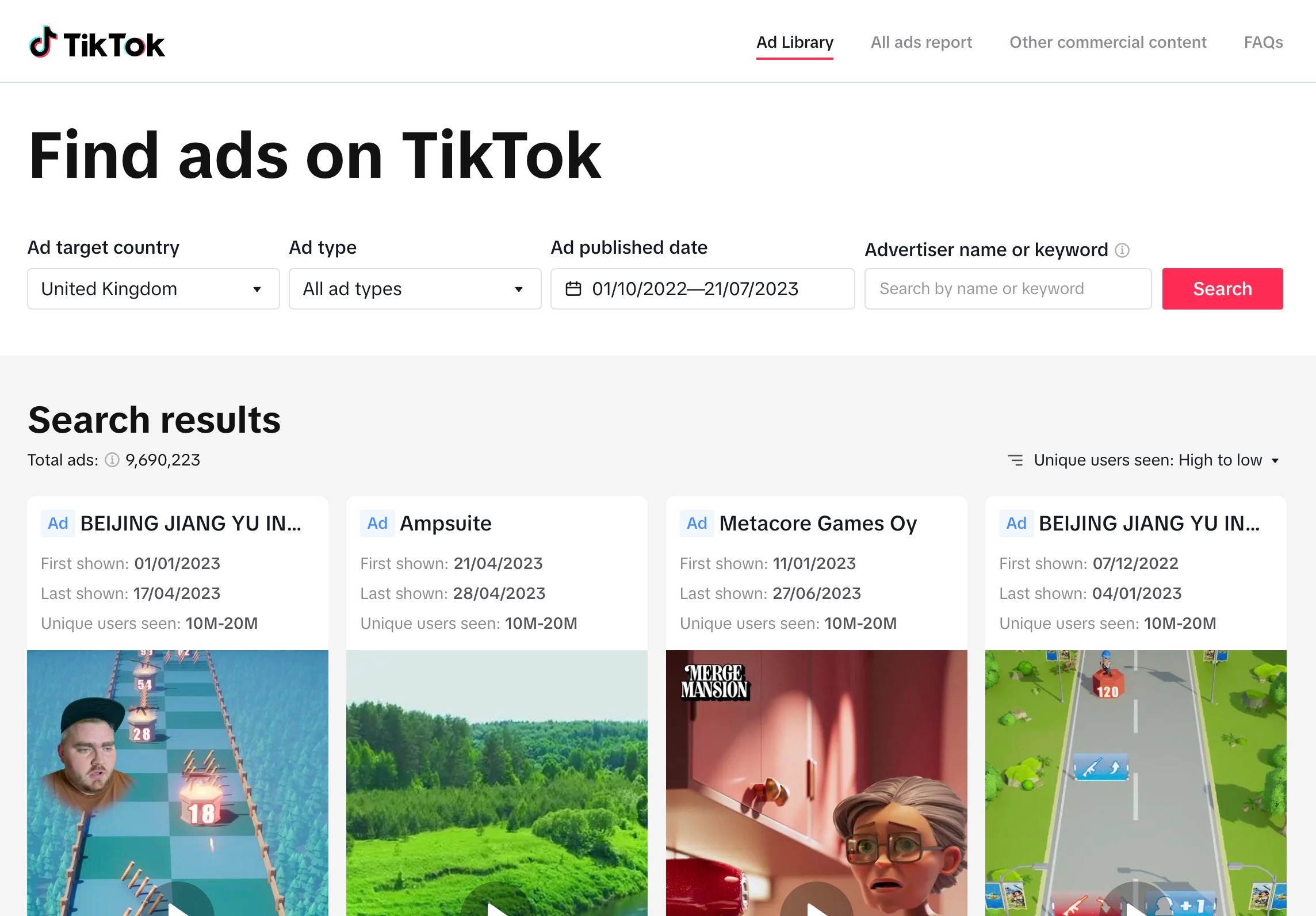This screenshot has height=916, width=1316.
Task: Open BEIJING JIANG YU ad first shown 07/12/2022
Action: tap(1149, 523)
